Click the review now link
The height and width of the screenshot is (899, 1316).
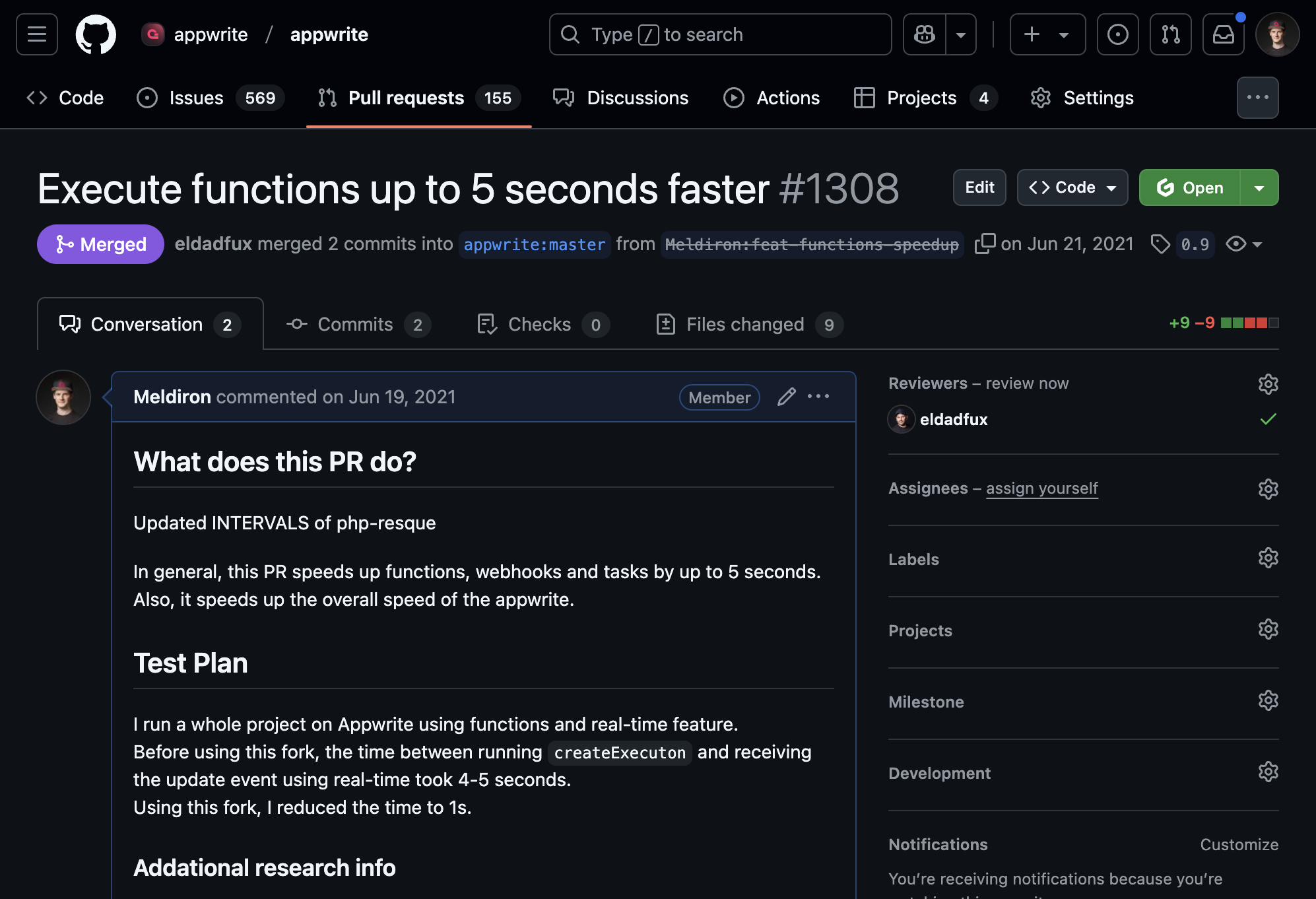point(1027,383)
